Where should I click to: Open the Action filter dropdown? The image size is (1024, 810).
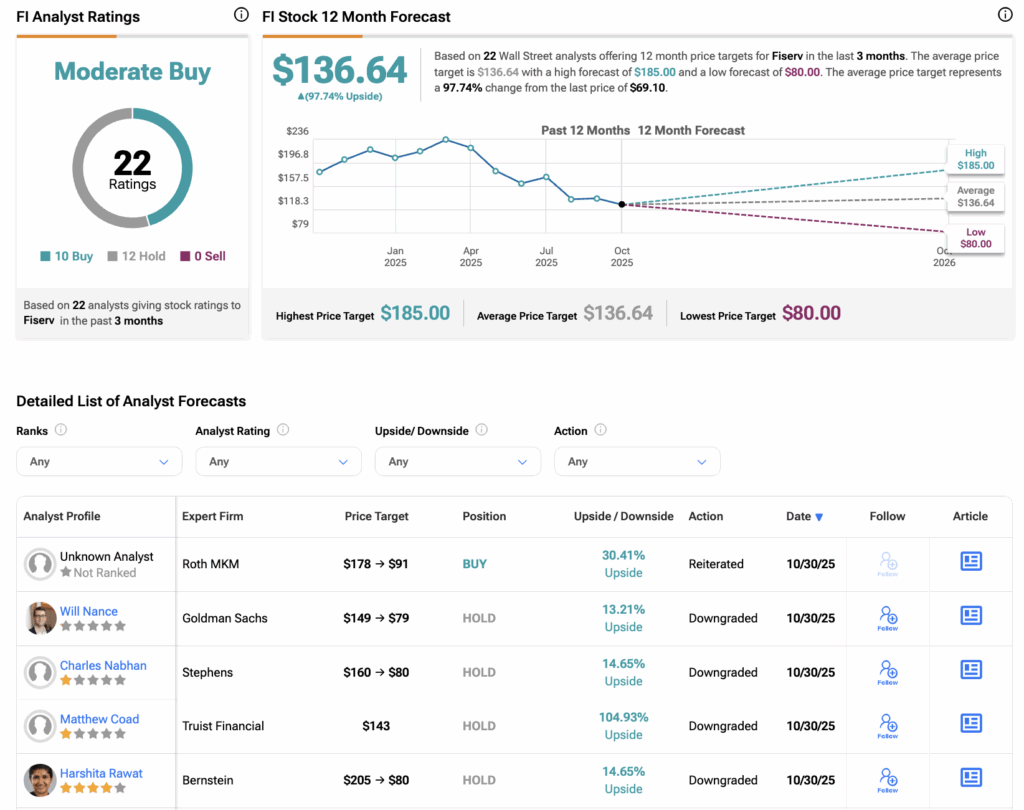(636, 462)
